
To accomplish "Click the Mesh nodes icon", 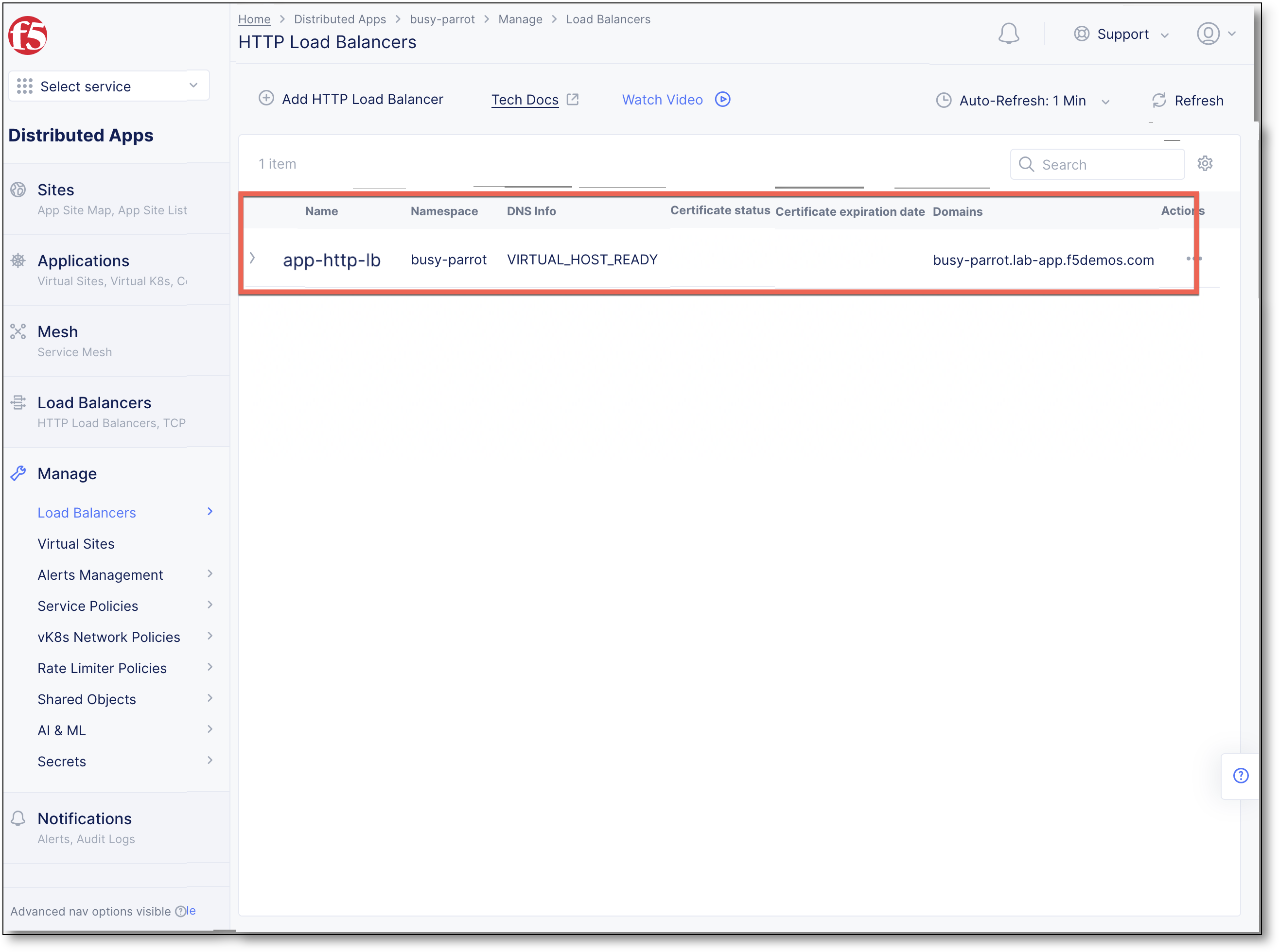I will [x=18, y=331].
